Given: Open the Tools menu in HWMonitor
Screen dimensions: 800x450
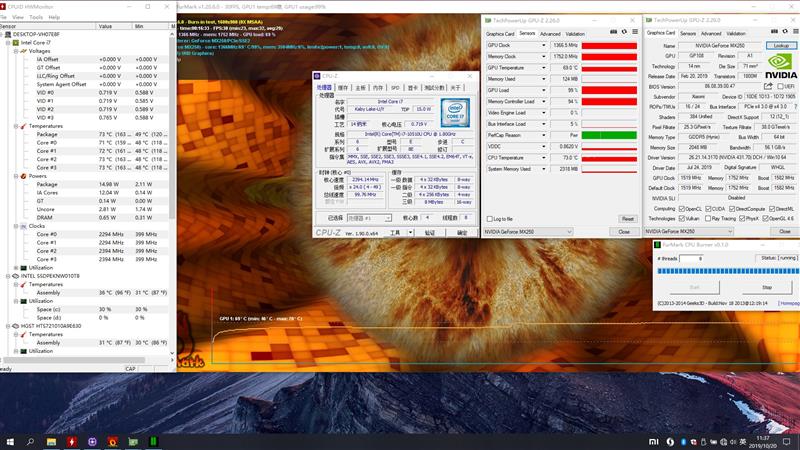Looking at the screenshot, I should [36, 17].
